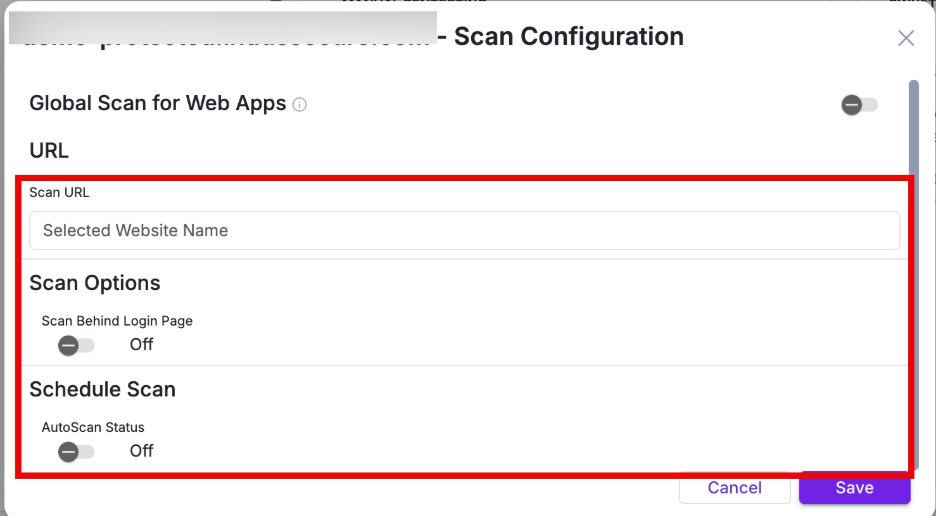Select the URL section heading
This screenshot has height=516, width=936.
[x=49, y=151]
